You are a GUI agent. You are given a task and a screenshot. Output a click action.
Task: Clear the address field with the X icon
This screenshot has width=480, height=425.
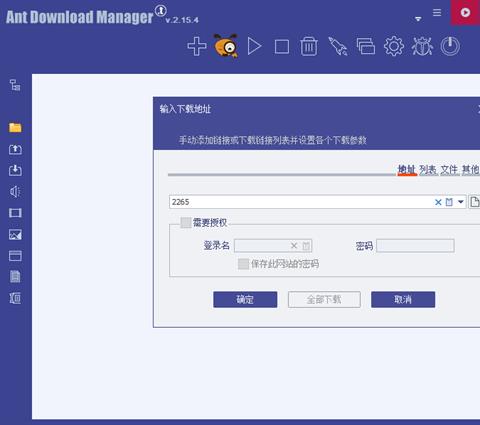[438, 202]
